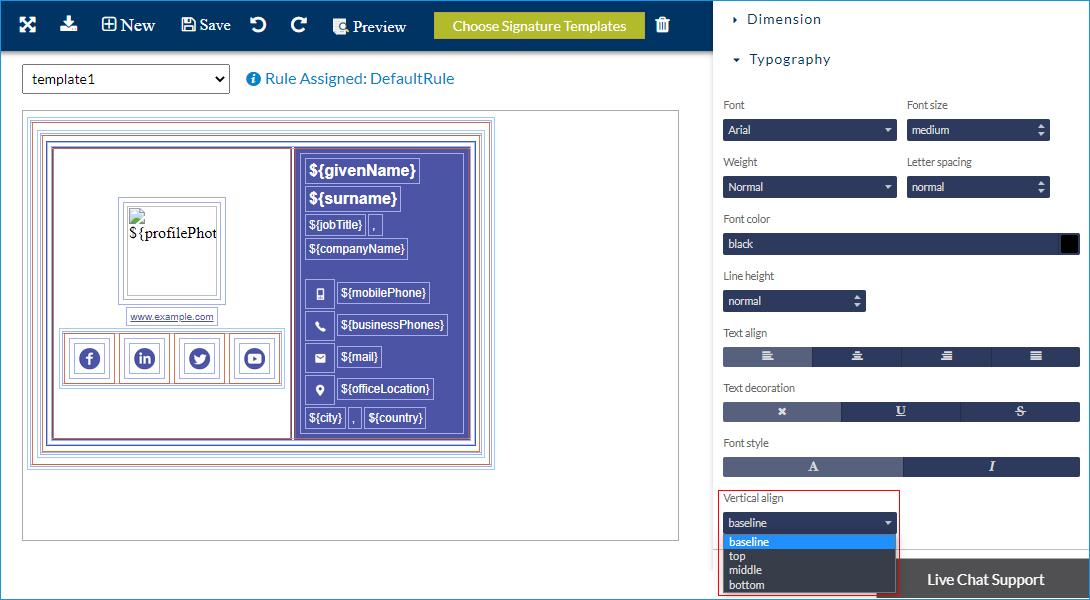Click Choose Signature Templates button
This screenshot has height=600, width=1090.
[539, 26]
